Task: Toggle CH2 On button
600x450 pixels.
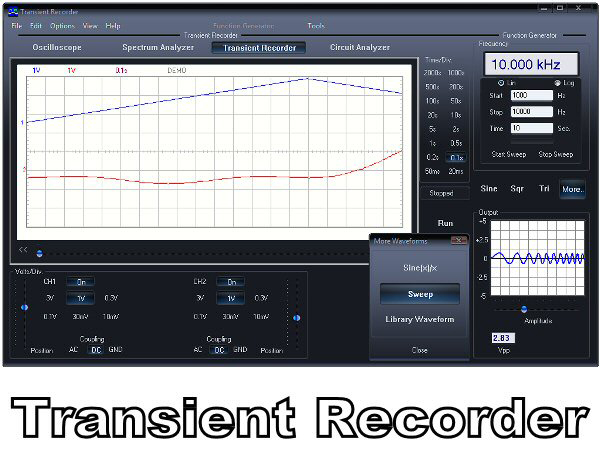Action: point(231,282)
